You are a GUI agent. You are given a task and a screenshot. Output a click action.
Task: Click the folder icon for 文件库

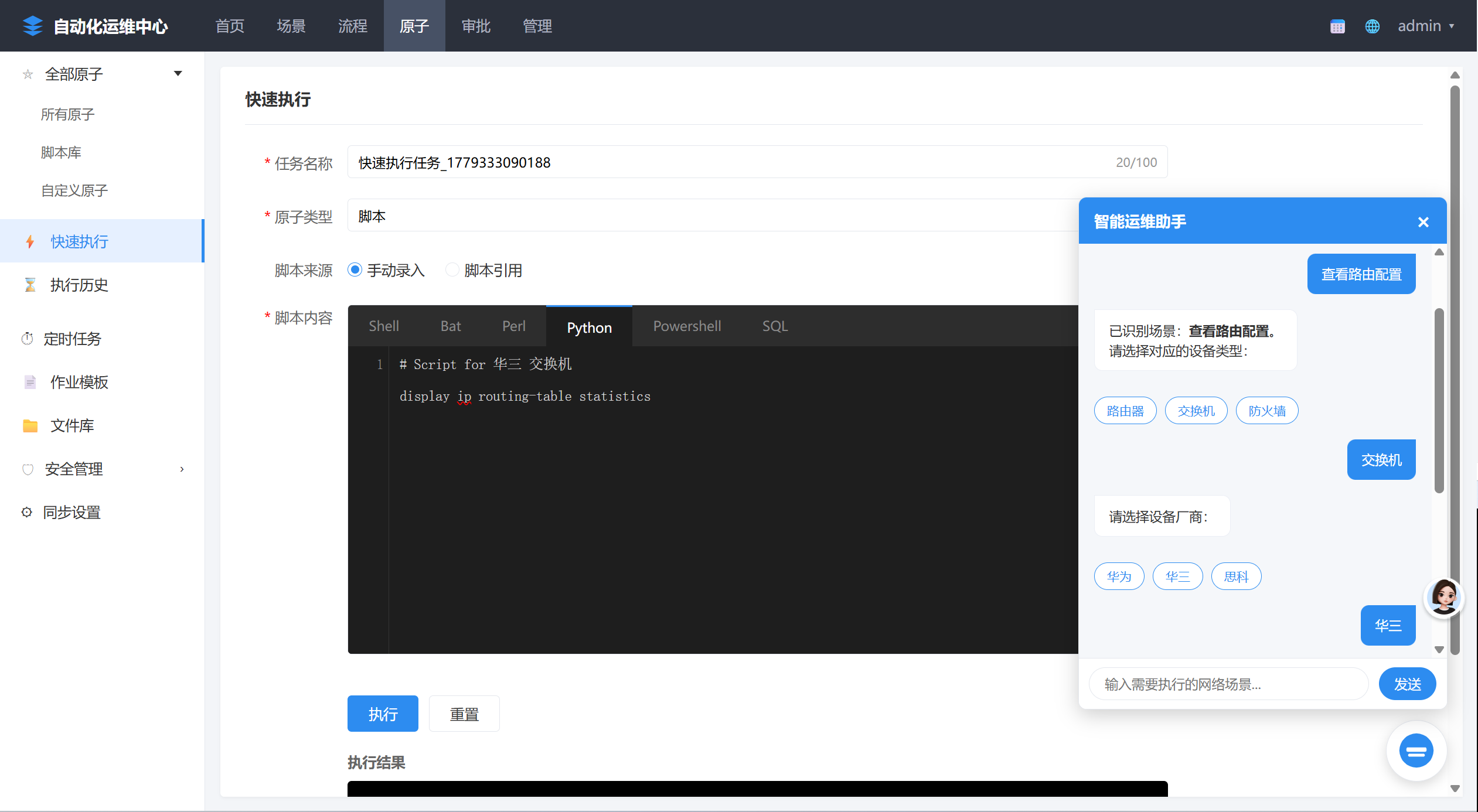pos(30,425)
